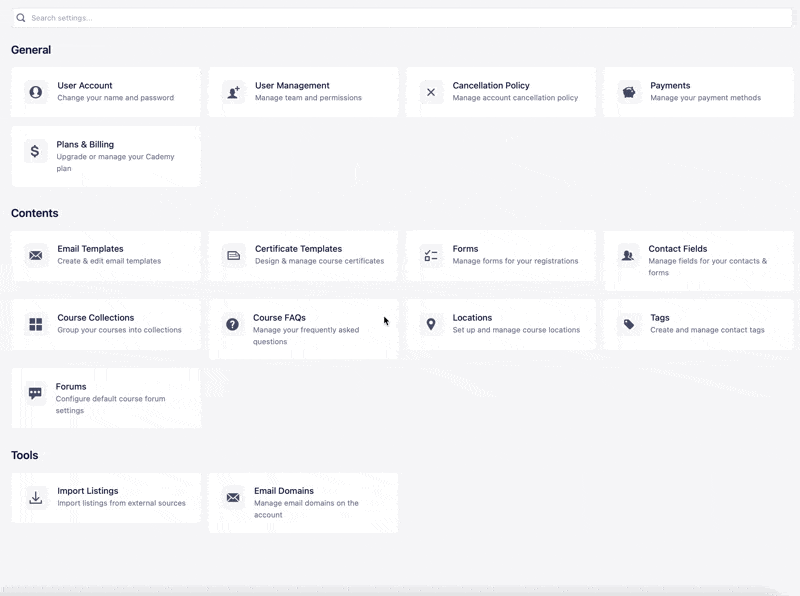The height and width of the screenshot is (596, 800).
Task: Click the User Account person icon
Action: (x=36, y=91)
